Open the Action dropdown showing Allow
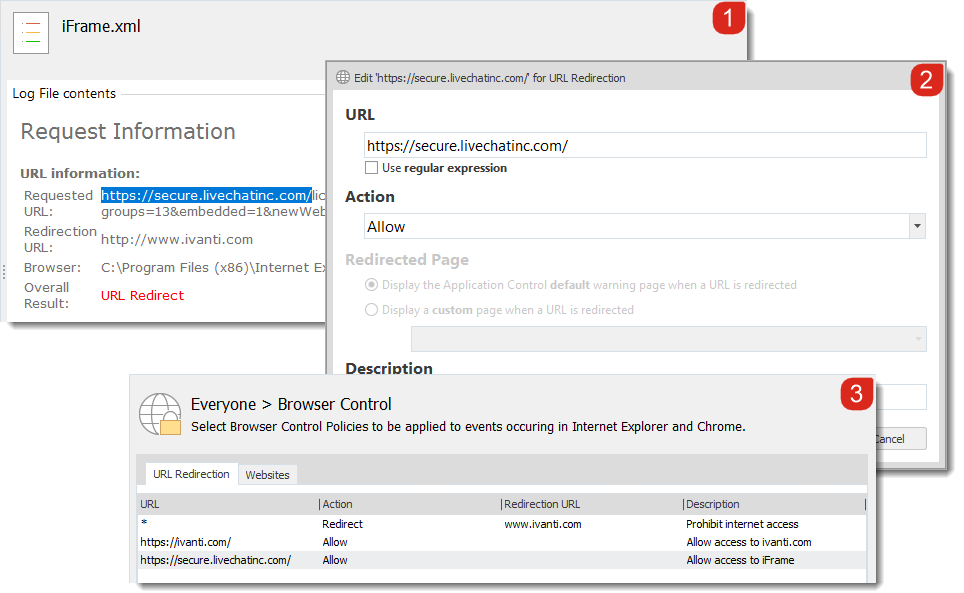 tap(916, 227)
